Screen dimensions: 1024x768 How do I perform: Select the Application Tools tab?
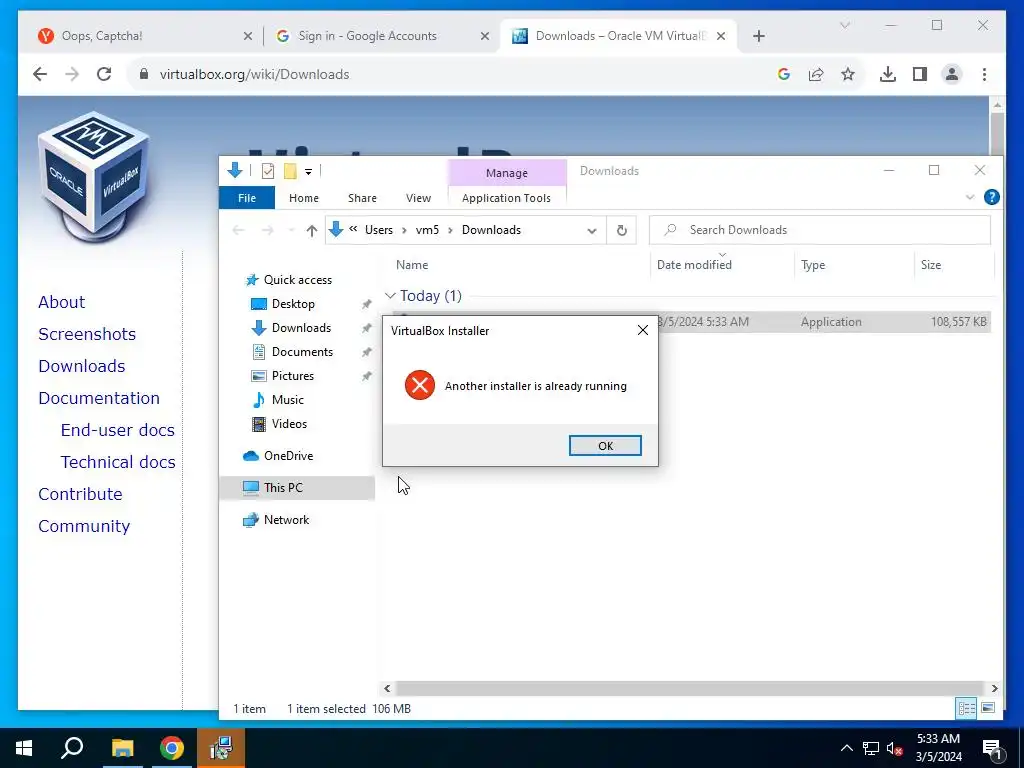[506, 198]
